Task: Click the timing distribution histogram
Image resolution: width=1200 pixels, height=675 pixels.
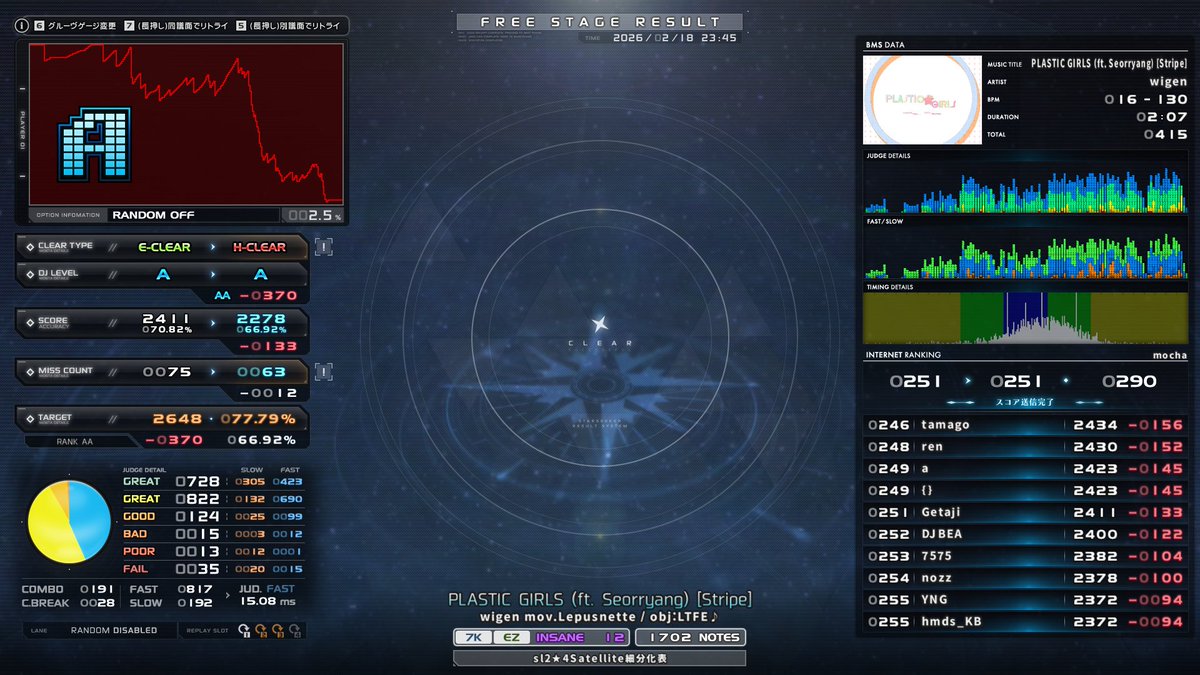Action: pyautogui.click(x=1024, y=316)
